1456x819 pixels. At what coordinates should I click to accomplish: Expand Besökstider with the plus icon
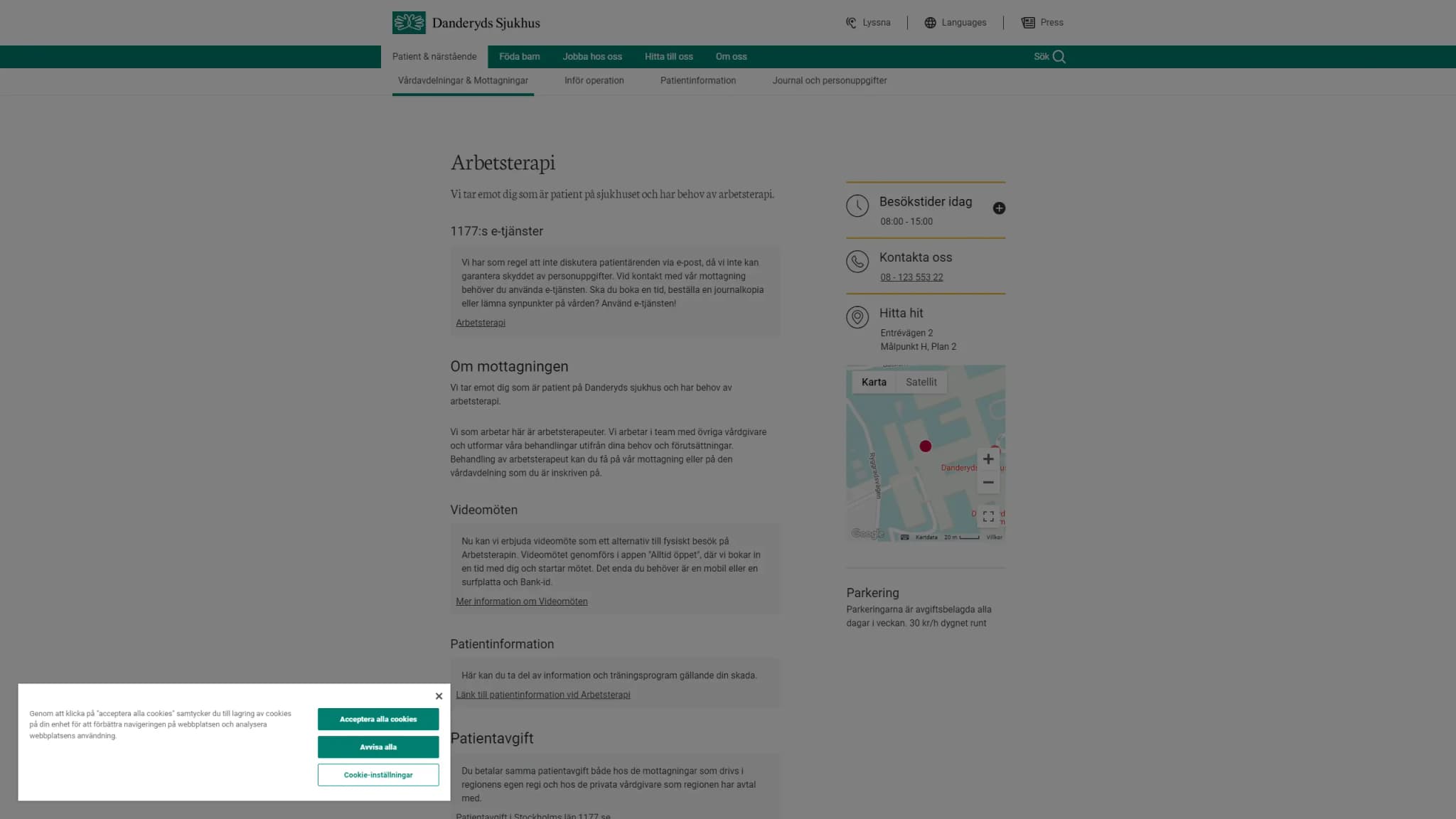coord(999,208)
